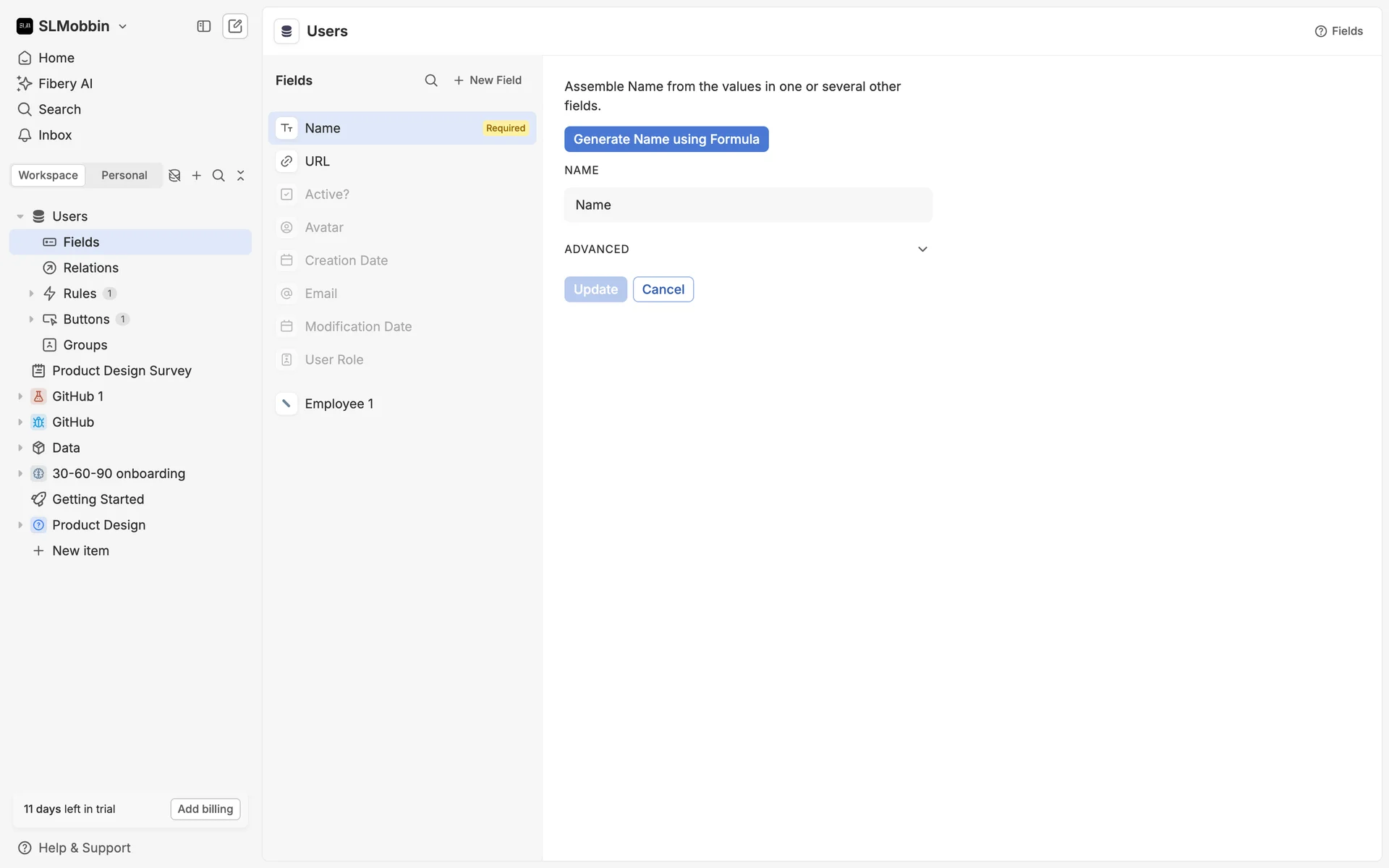The width and height of the screenshot is (1389, 868).
Task: Click the search icon in Fields panel
Action: click(431, 80)
